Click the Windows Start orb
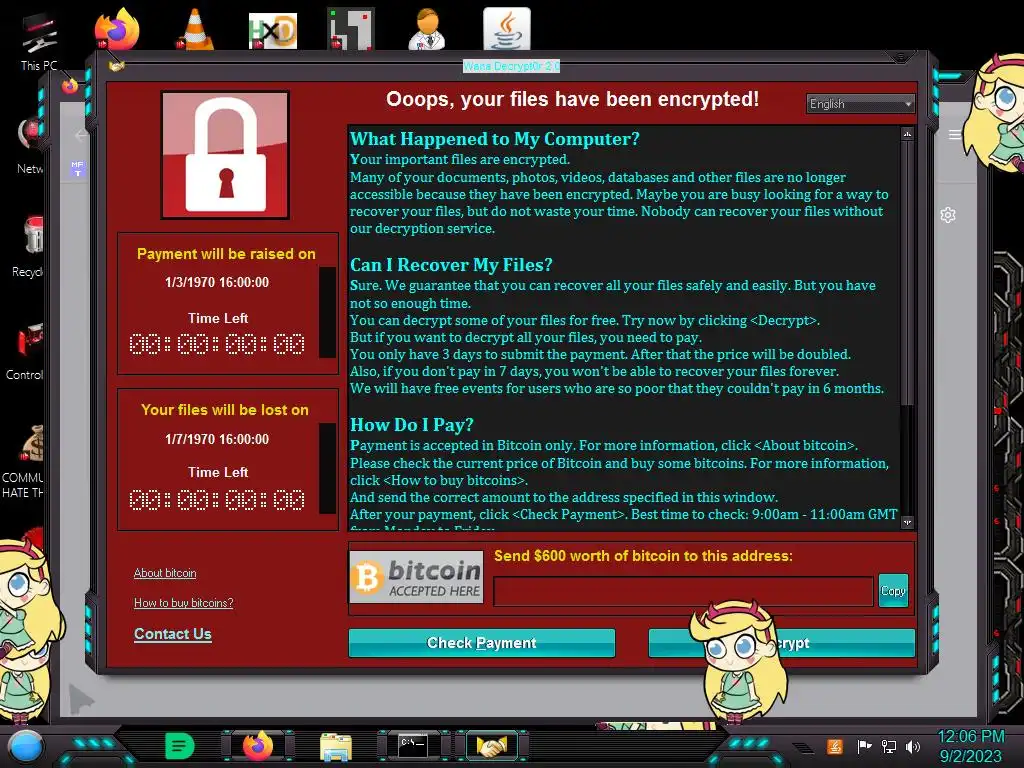 [26, 746]
